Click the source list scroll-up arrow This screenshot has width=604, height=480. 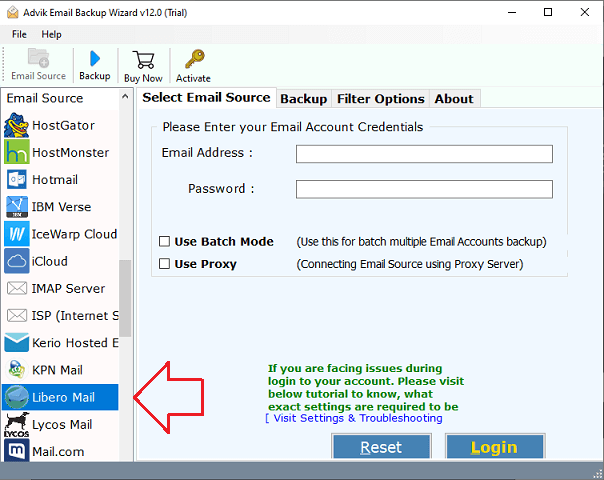125,97
